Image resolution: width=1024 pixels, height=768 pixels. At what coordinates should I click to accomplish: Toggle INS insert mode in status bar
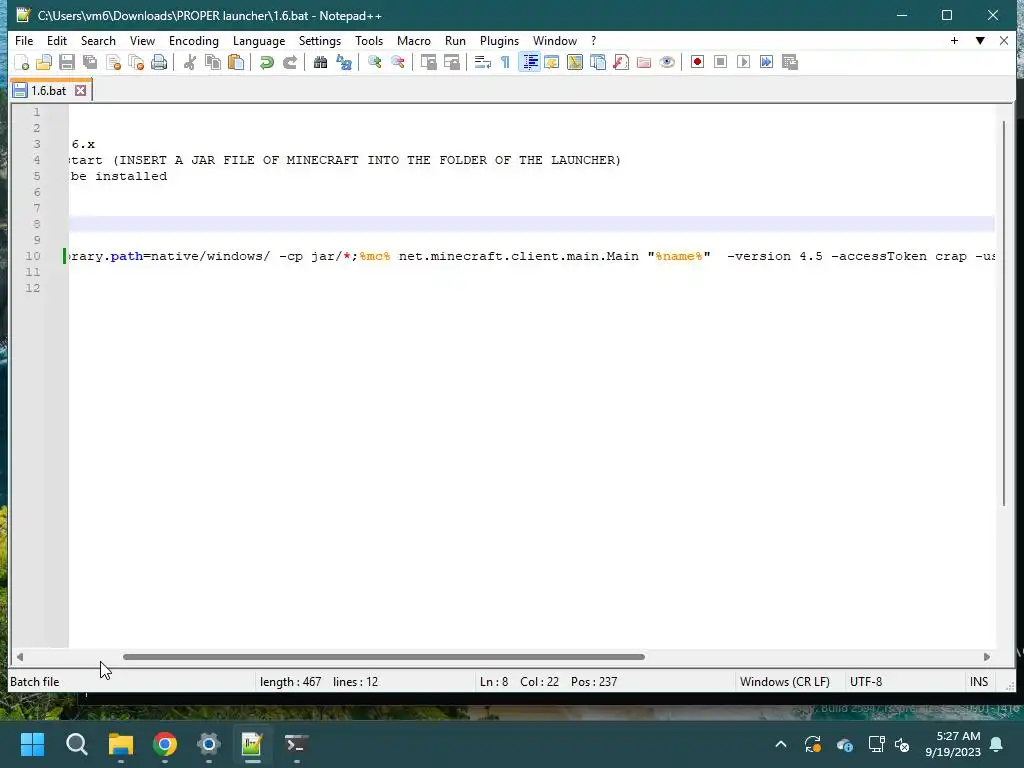tap(978, 682)
